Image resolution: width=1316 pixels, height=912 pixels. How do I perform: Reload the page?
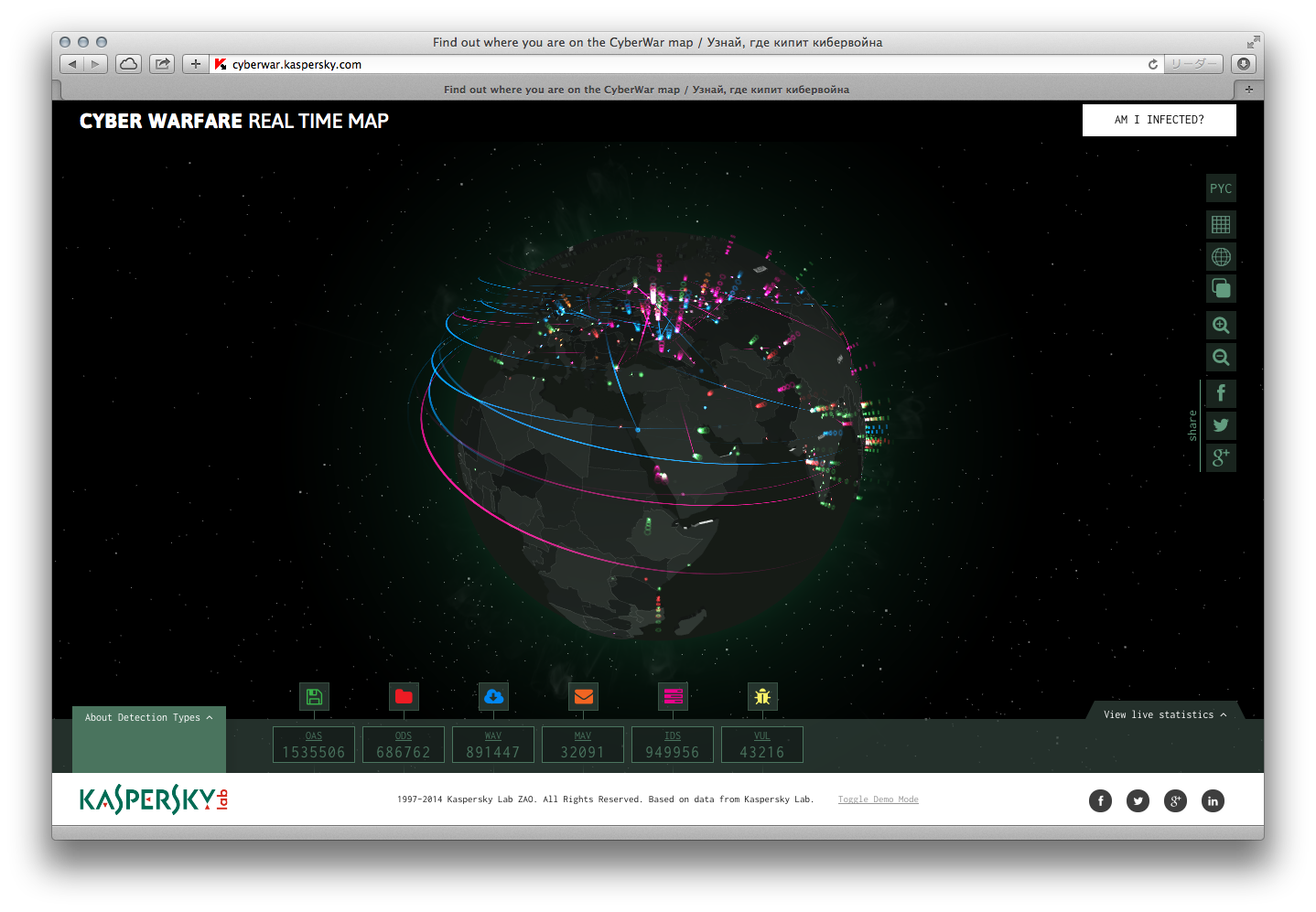1153,64
